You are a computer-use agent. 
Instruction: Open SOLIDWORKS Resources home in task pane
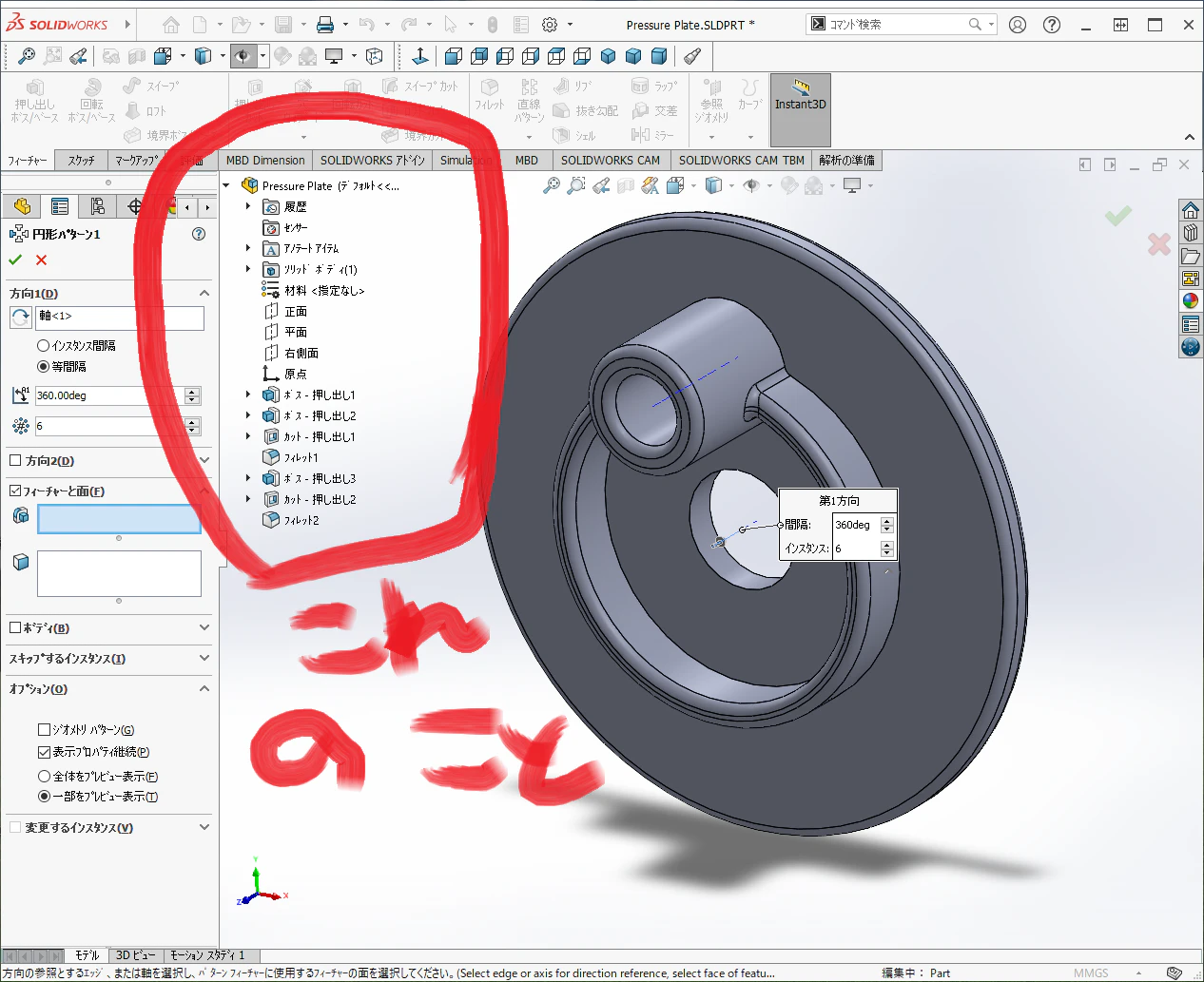tap(1191, 210)
